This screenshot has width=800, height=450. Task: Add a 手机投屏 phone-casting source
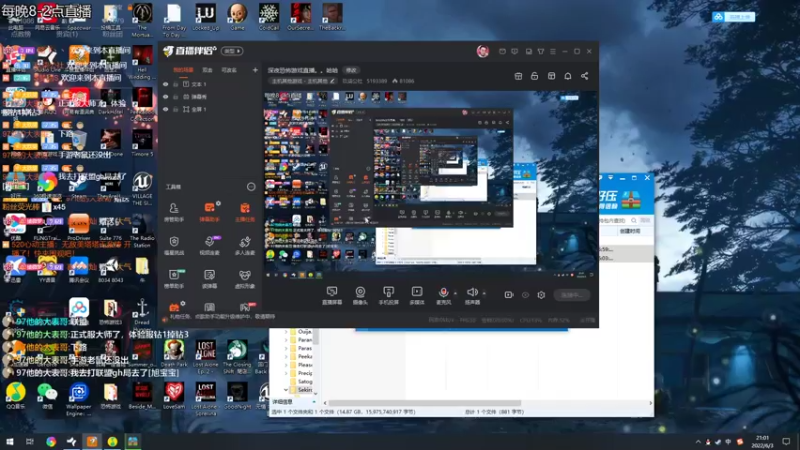[388, 295]
